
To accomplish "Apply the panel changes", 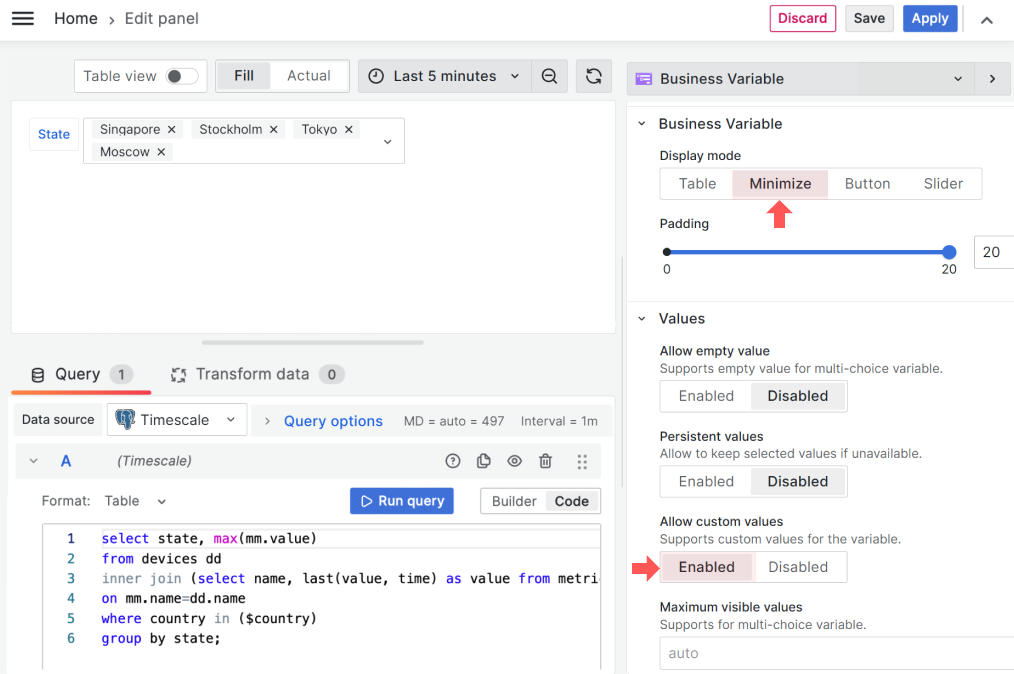I will click(929, 18).
